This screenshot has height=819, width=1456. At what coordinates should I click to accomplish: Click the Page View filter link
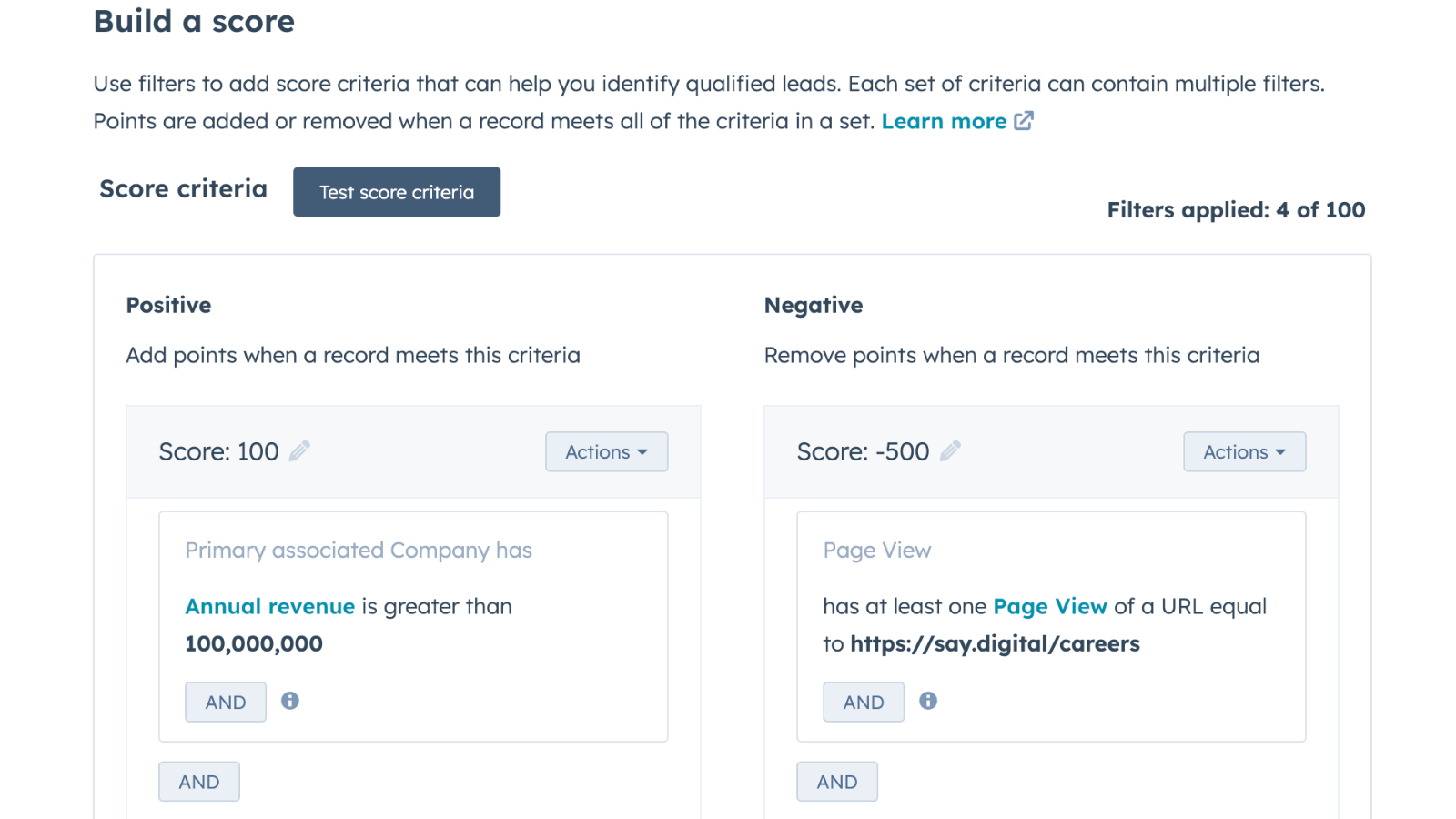pos(1050,607)
